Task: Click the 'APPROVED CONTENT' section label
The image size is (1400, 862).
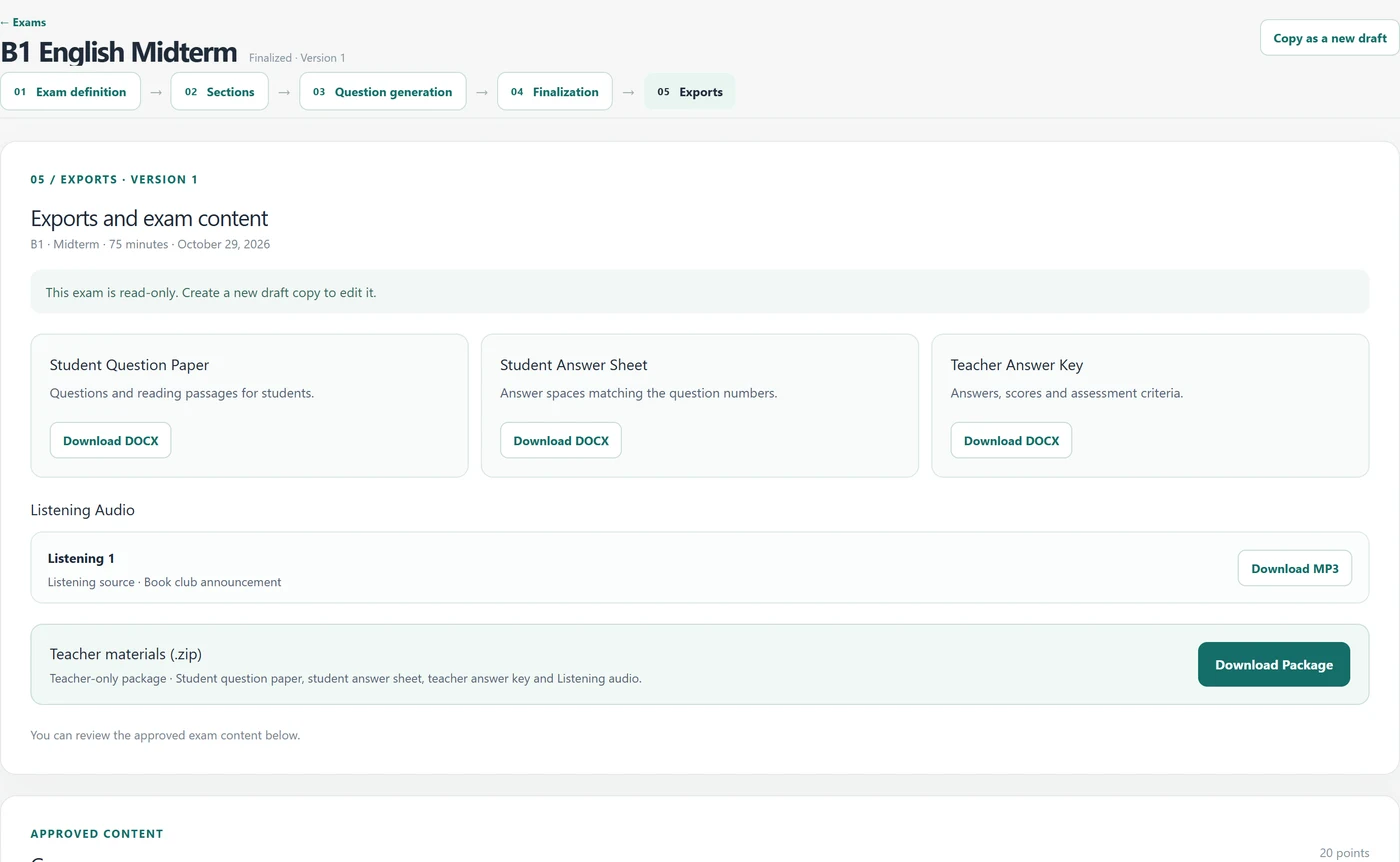Action: (x=97, y=834)
